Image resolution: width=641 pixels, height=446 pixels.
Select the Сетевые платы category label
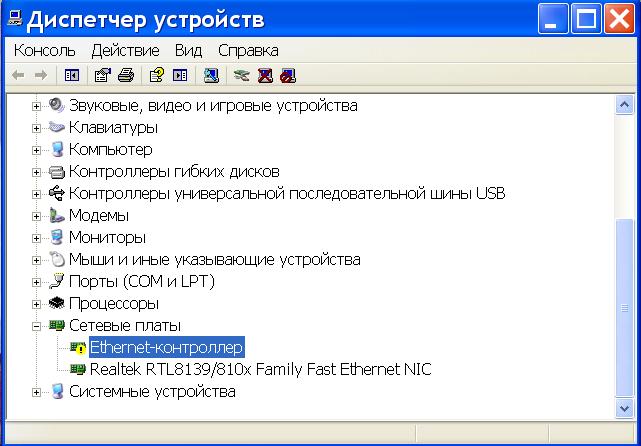(125, 325)
